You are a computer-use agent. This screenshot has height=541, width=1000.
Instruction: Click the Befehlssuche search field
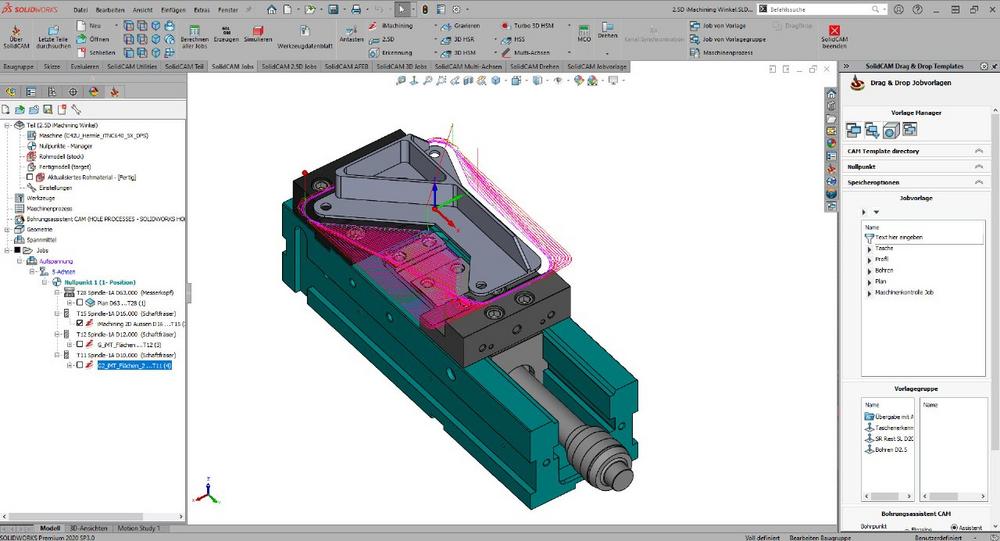point(820,9)
